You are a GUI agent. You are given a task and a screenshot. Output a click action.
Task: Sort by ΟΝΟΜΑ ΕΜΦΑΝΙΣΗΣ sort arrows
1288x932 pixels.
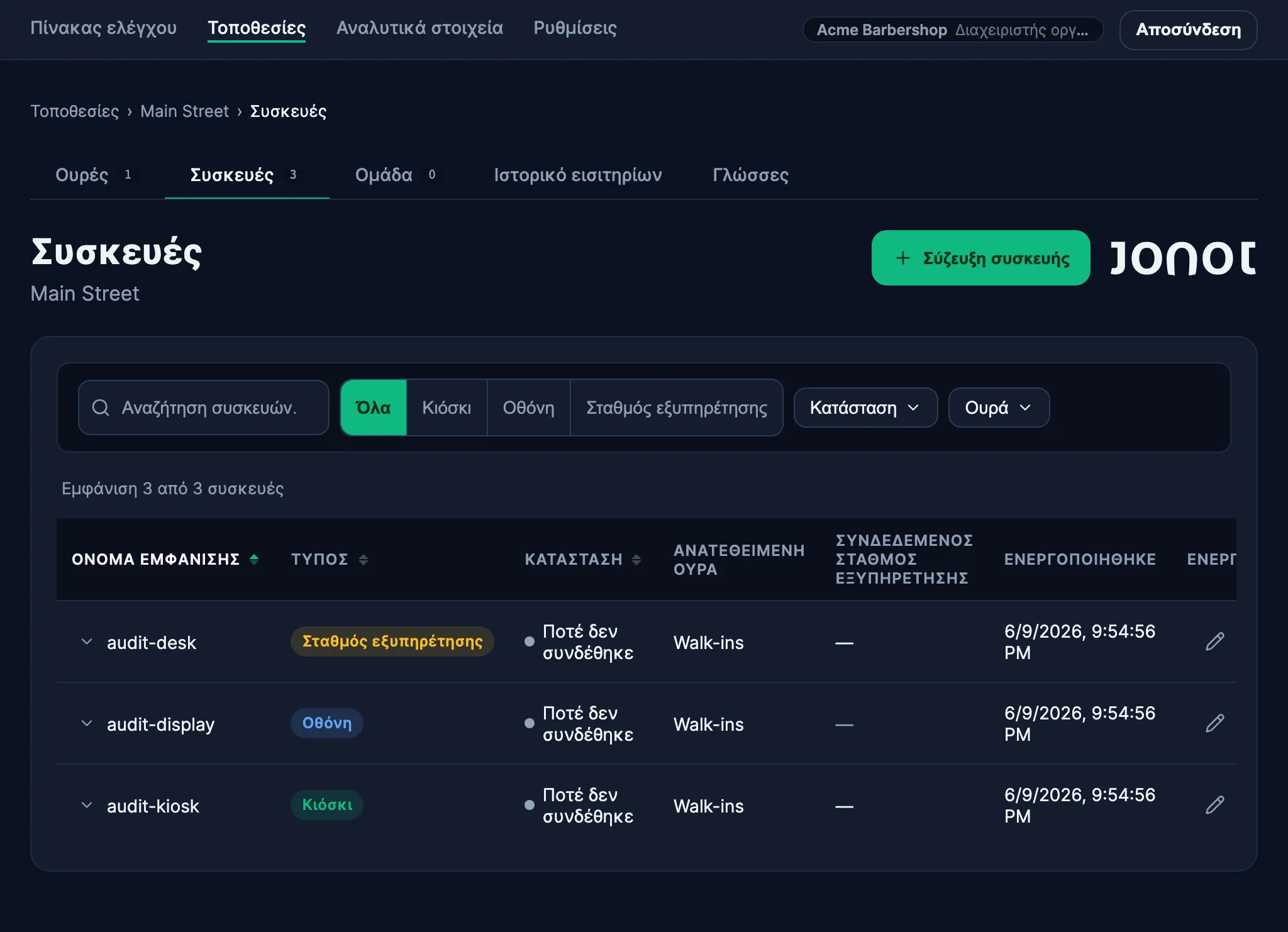click(x=254, y=559)
